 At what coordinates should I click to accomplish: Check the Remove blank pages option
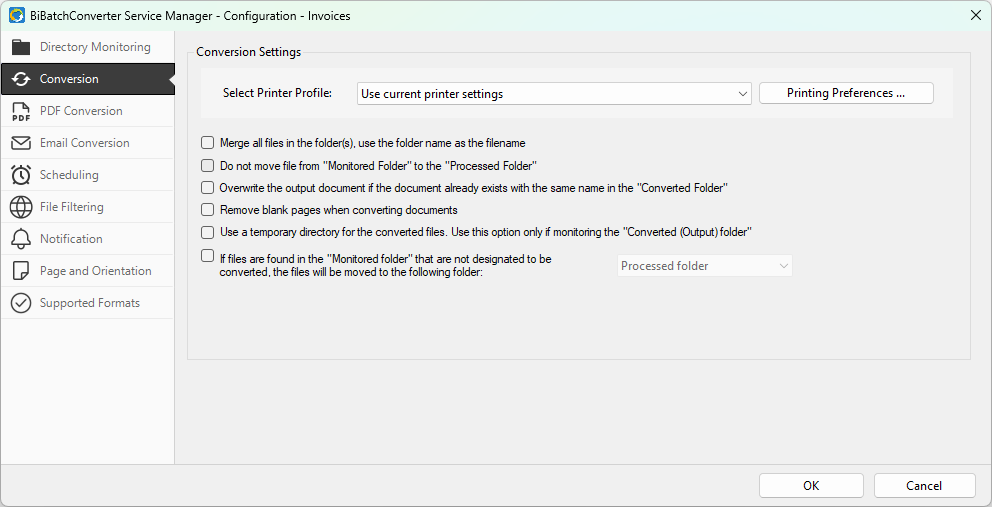(x=208, y=210)
